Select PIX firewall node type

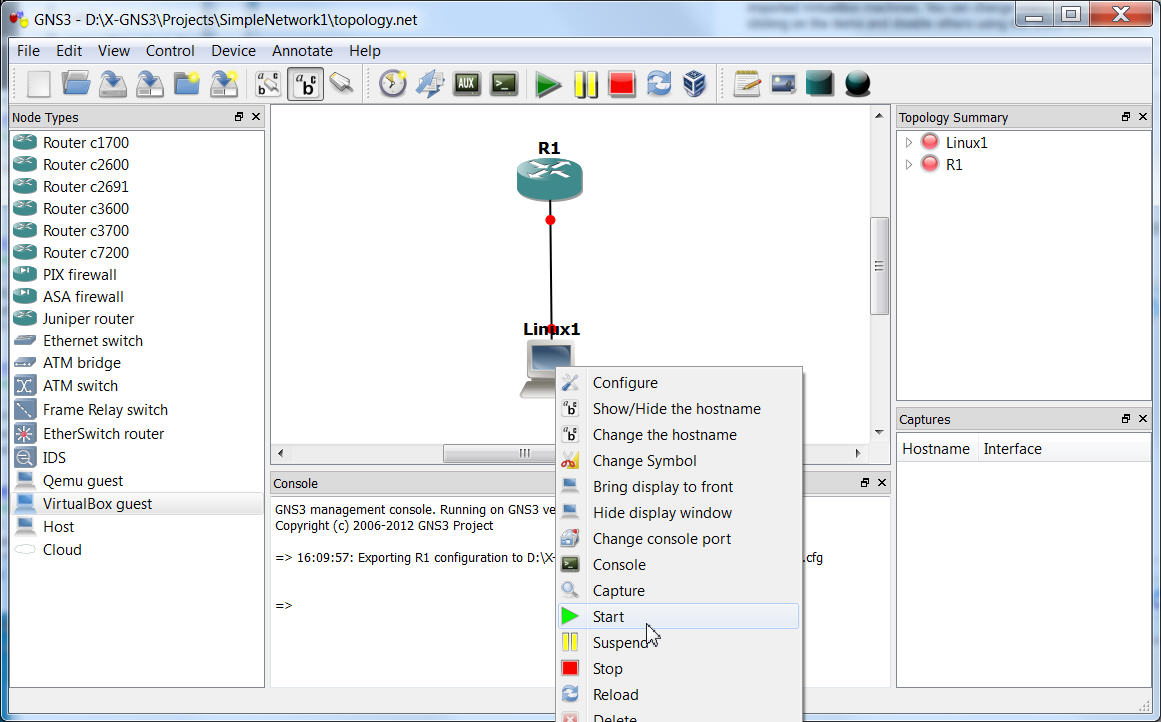136,275
